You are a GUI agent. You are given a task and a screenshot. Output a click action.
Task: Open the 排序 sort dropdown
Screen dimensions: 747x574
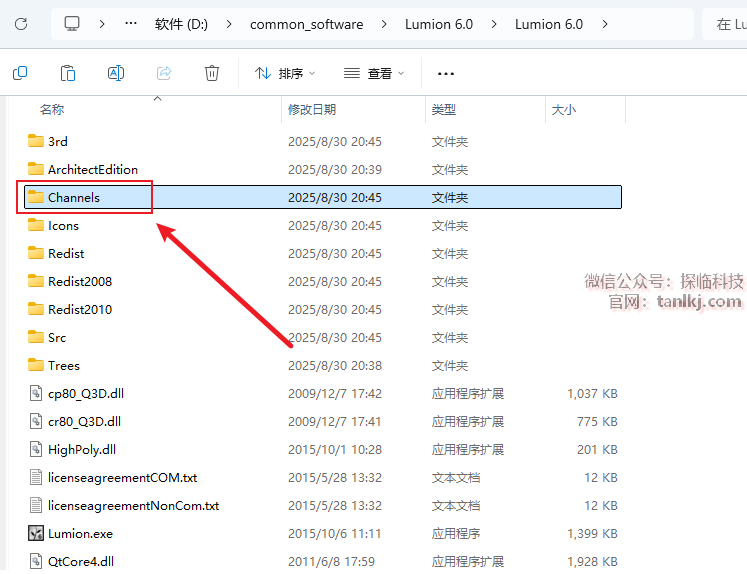(x=285, y=73)
